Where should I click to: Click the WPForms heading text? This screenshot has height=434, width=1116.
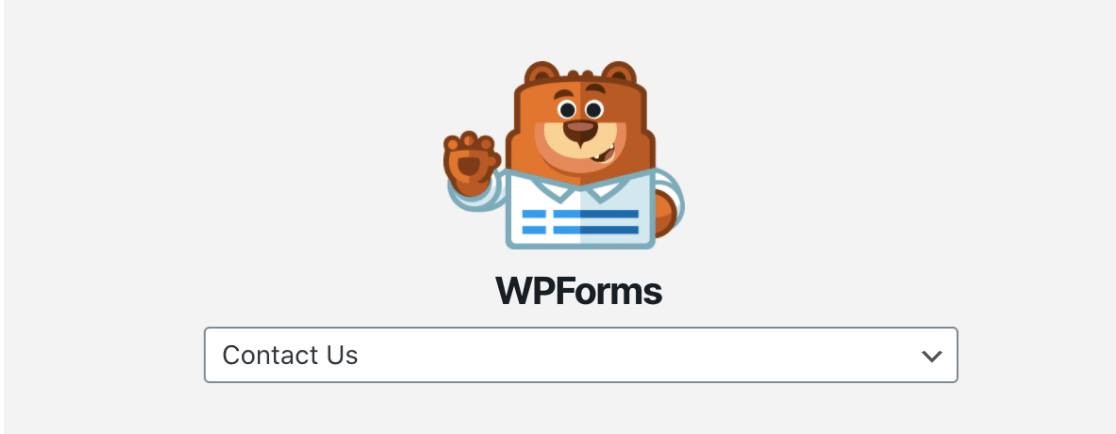[x=579, y=290]
